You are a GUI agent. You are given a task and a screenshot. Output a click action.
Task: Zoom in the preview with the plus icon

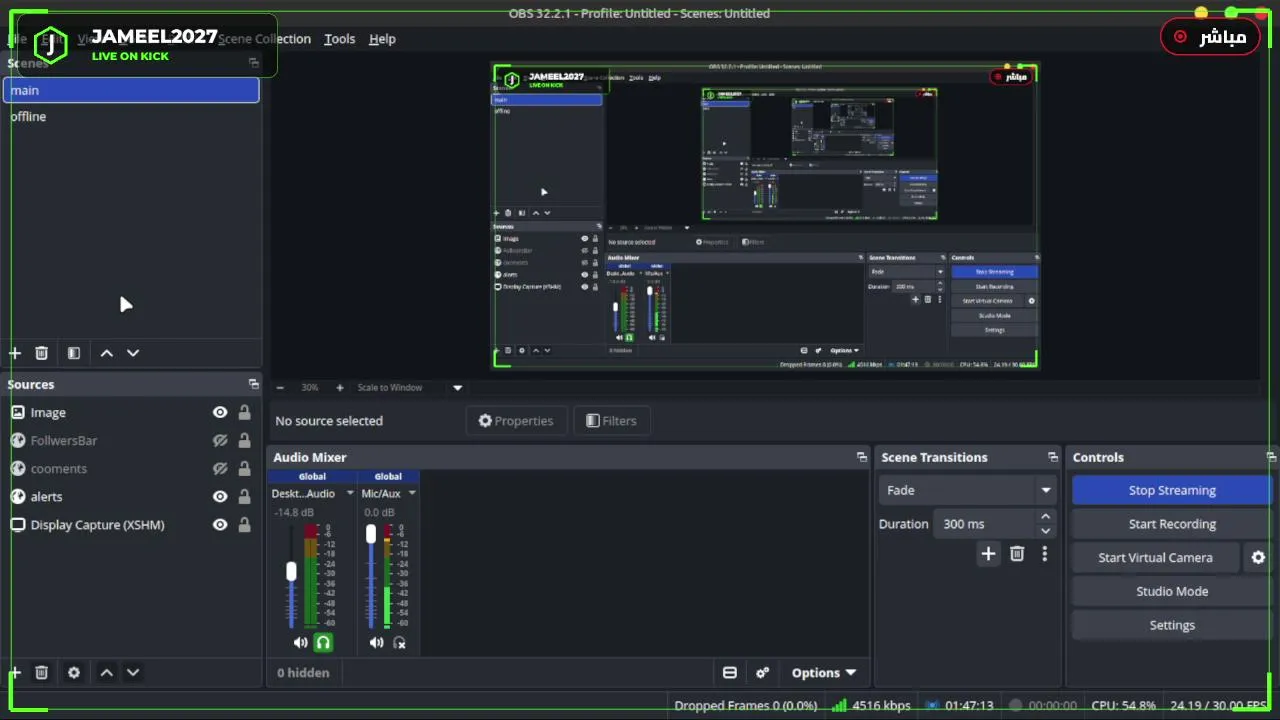340,388
